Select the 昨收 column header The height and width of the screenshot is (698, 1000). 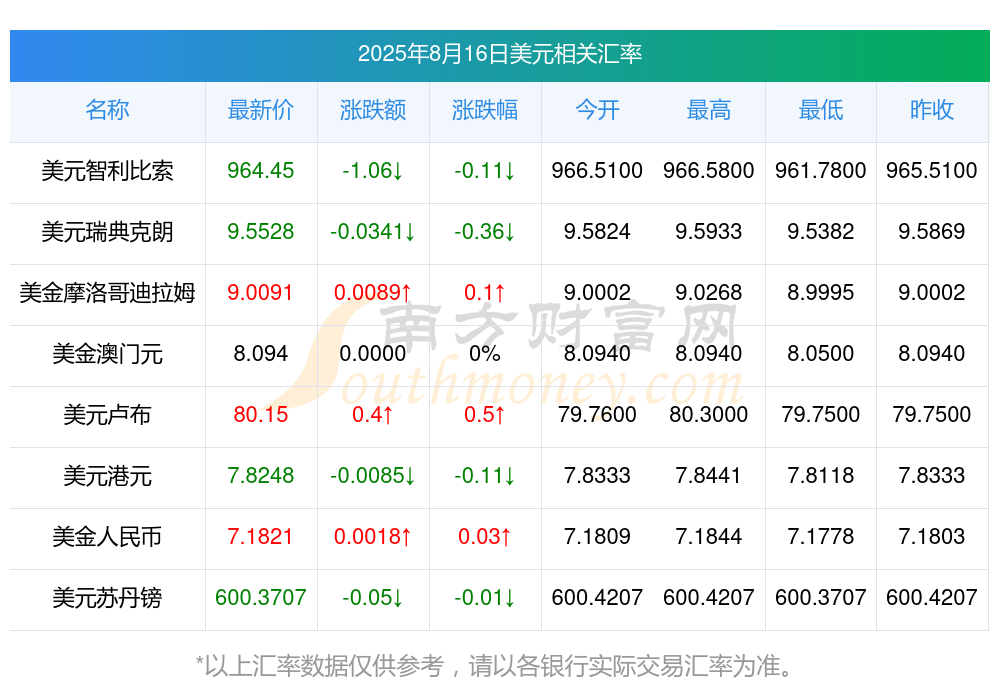tap(932, 110)
